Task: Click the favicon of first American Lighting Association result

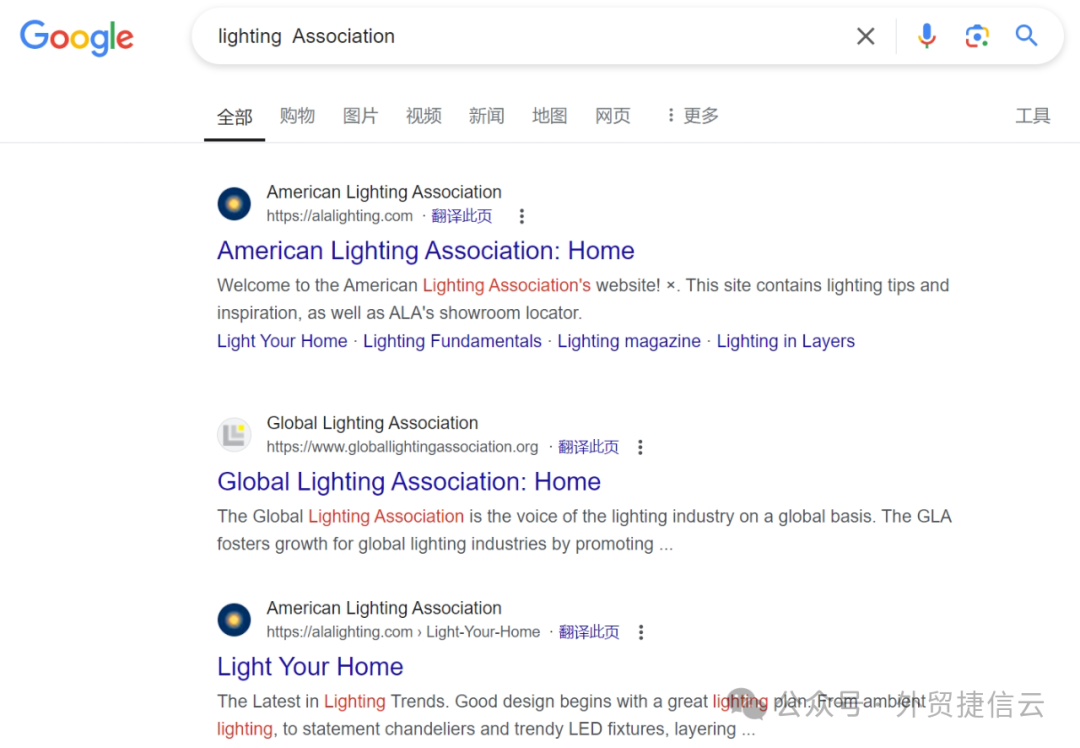Action: click(x=234, y=204)
